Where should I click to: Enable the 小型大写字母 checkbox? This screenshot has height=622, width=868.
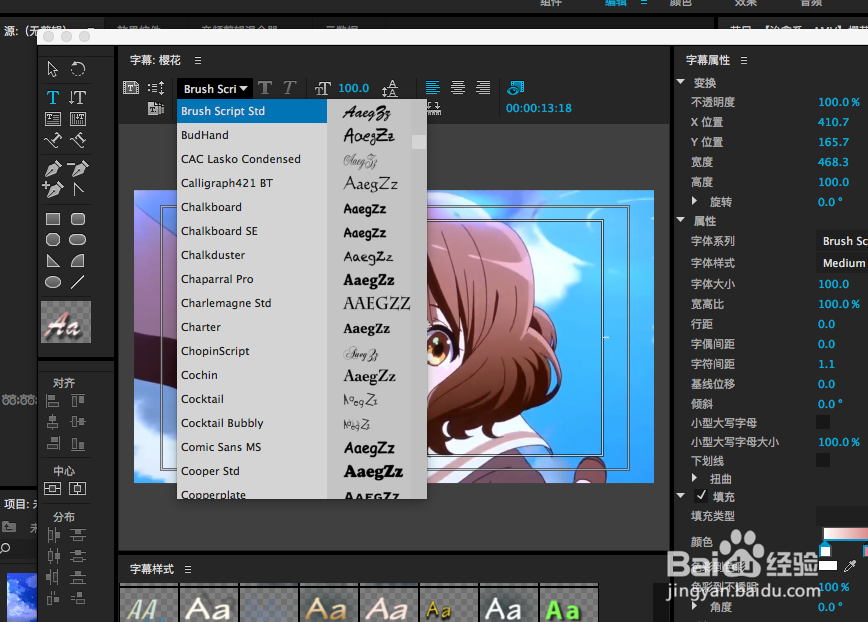pos(823,422)
